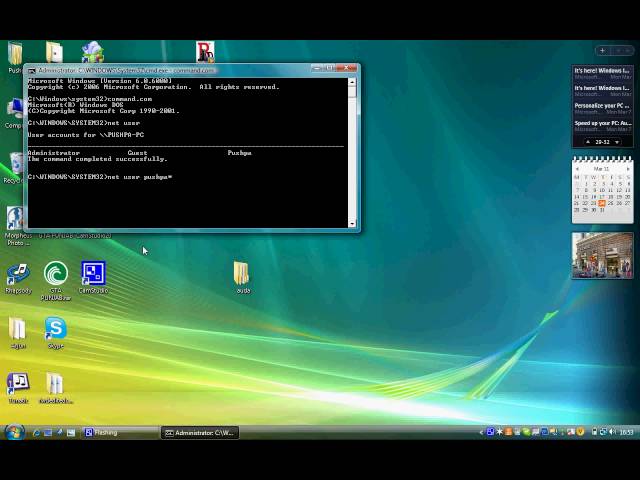Click the Pushpa account name in the output
Viewport: 640px width, 480px height.
(240, 153)
